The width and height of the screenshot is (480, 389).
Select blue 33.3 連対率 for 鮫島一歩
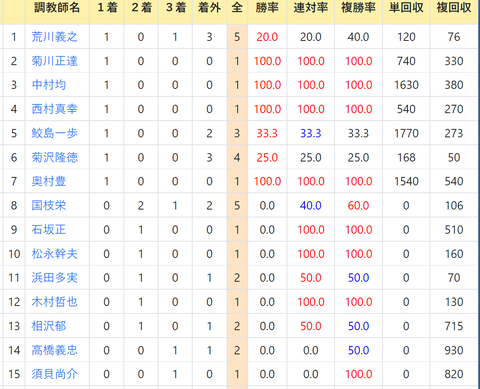311,133
